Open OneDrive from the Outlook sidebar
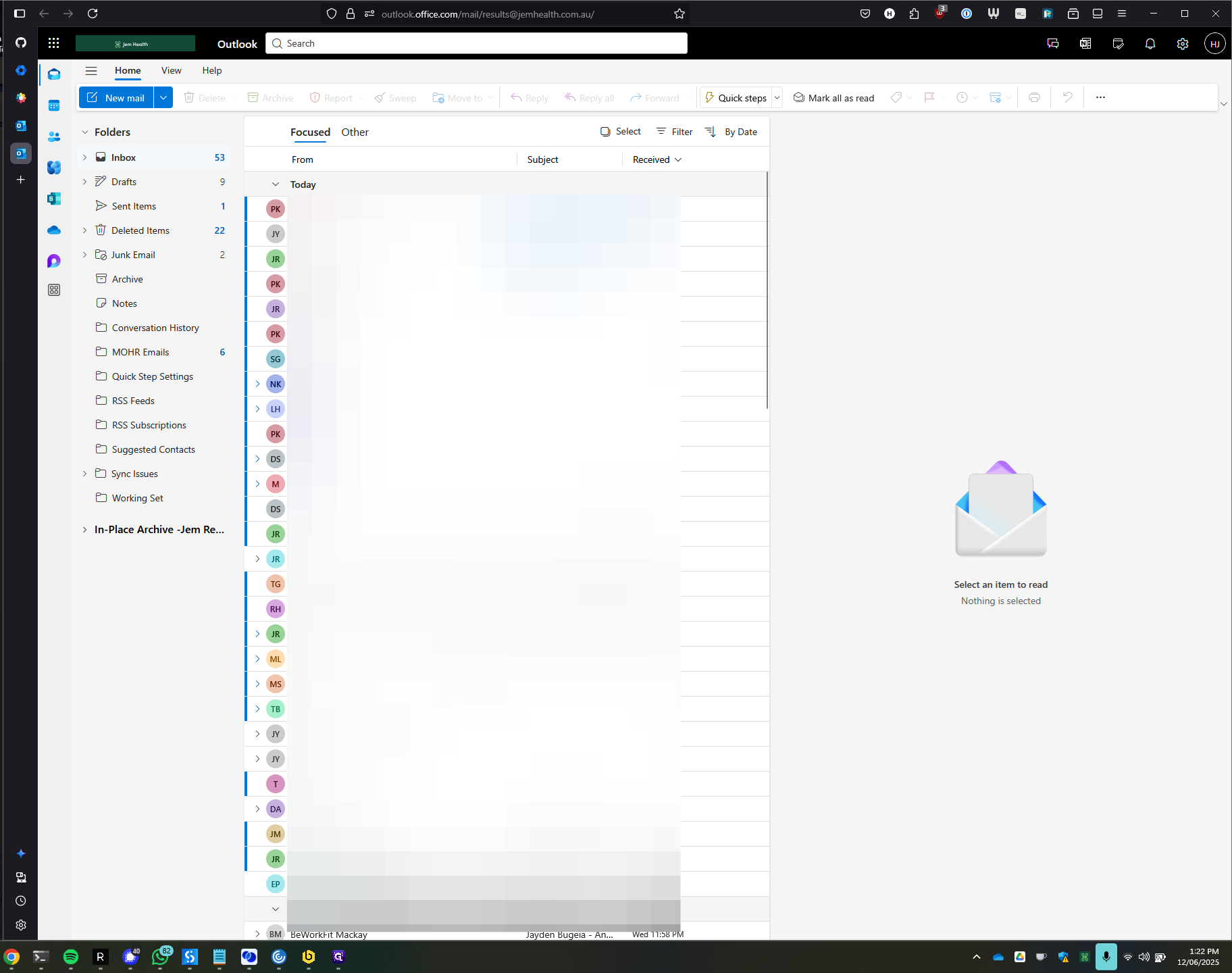Image resolution: width=1232 pixels, height=973 pixels. tap(54, 230)
